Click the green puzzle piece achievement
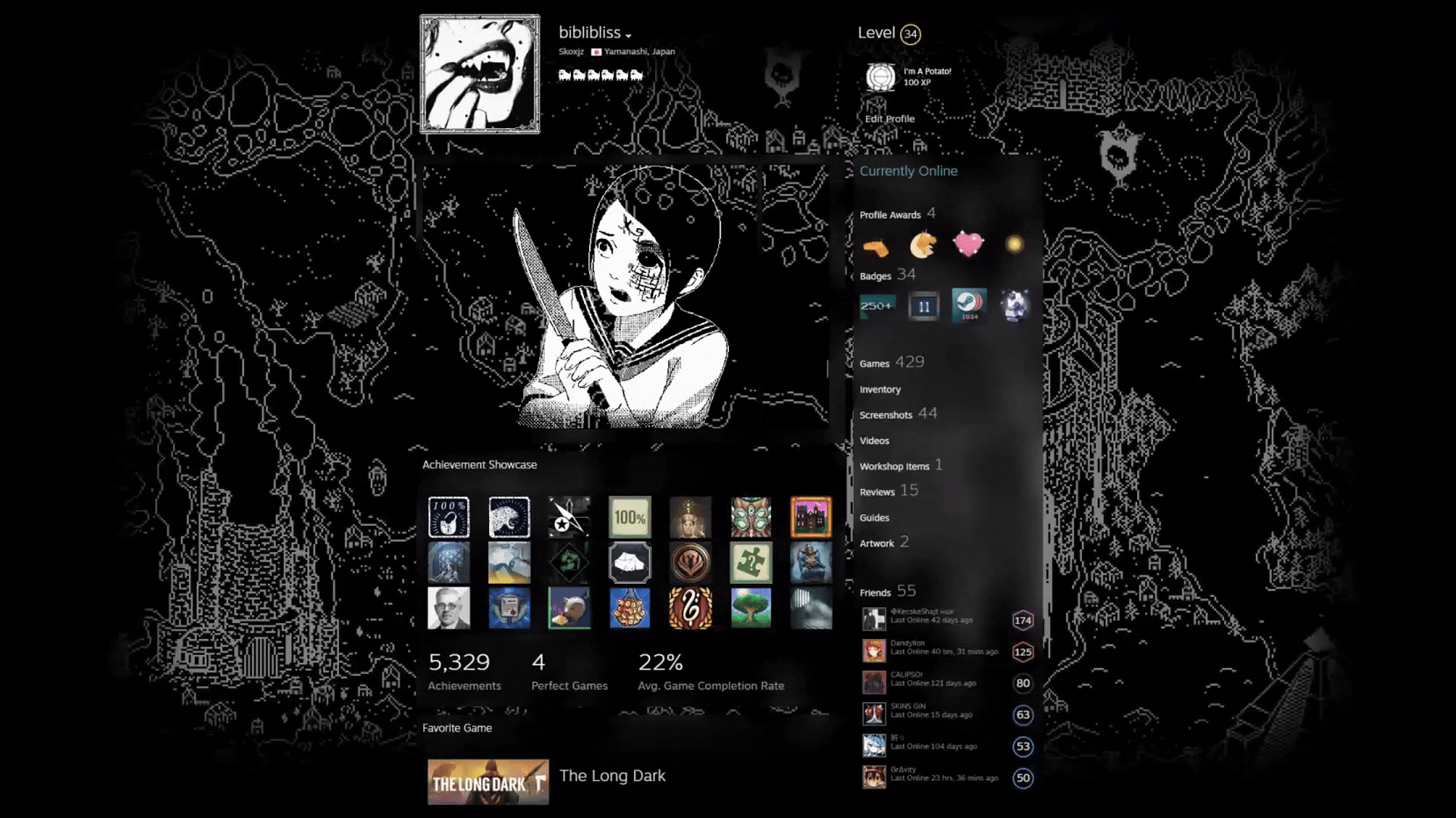This screenshot has width=1456, height=818. point(751,563)
